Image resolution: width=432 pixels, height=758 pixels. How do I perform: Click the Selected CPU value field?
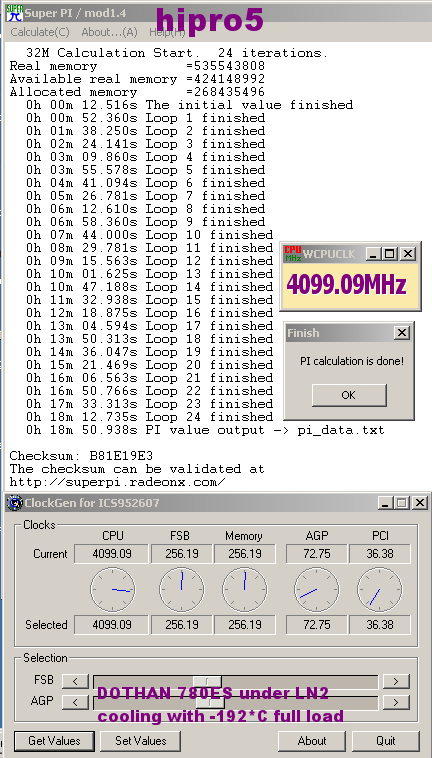[x=112, y=625]
